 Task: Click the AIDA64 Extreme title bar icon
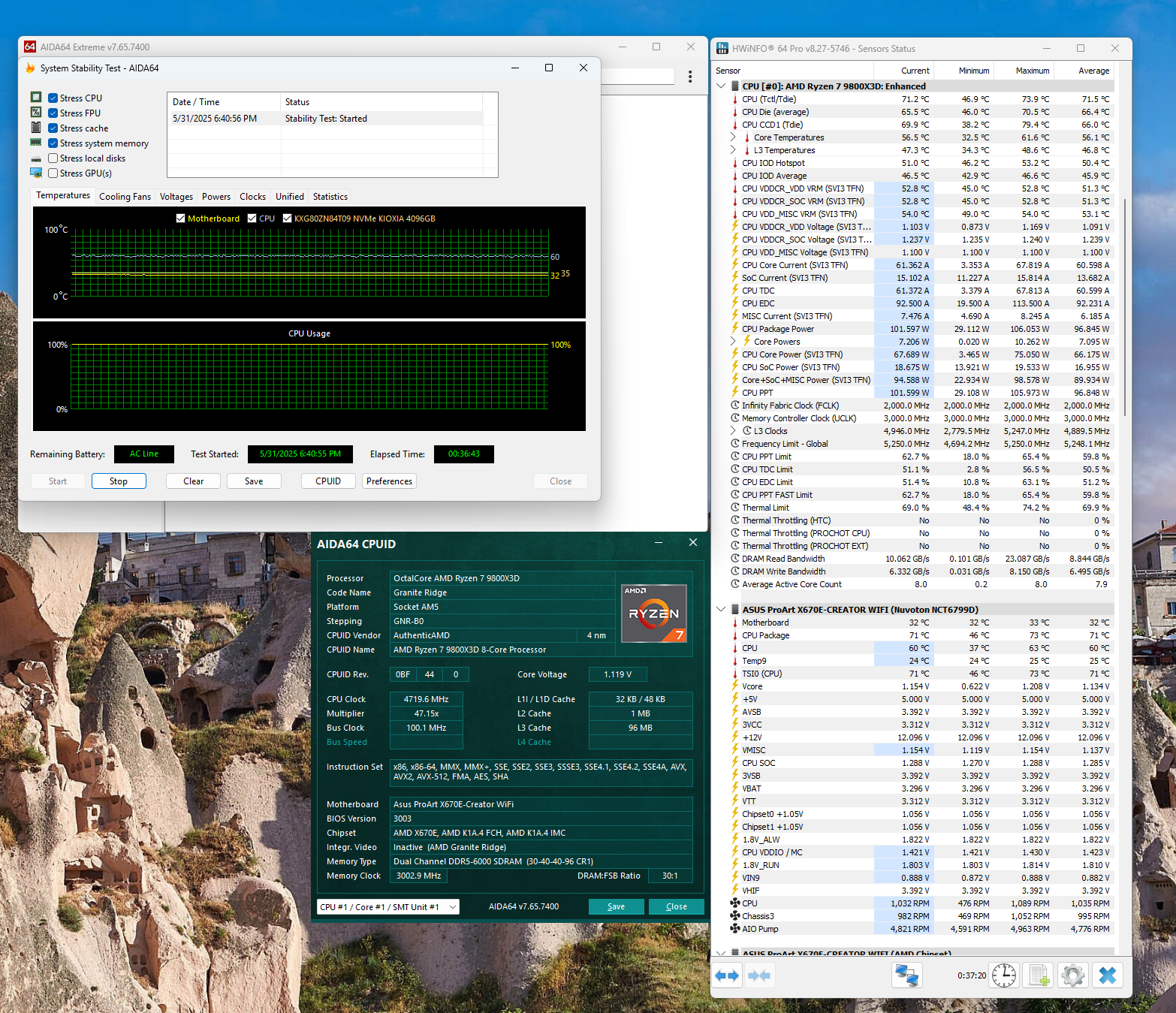(x=30, y=47)
